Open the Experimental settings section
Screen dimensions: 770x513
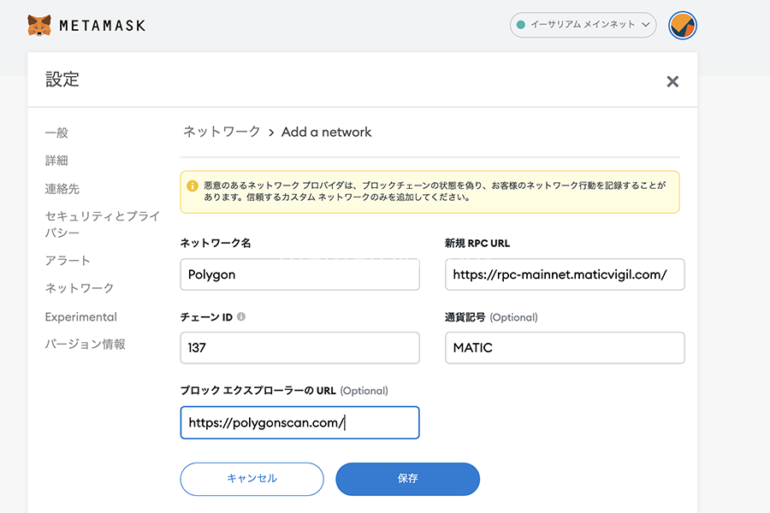(x=81, y=317)
